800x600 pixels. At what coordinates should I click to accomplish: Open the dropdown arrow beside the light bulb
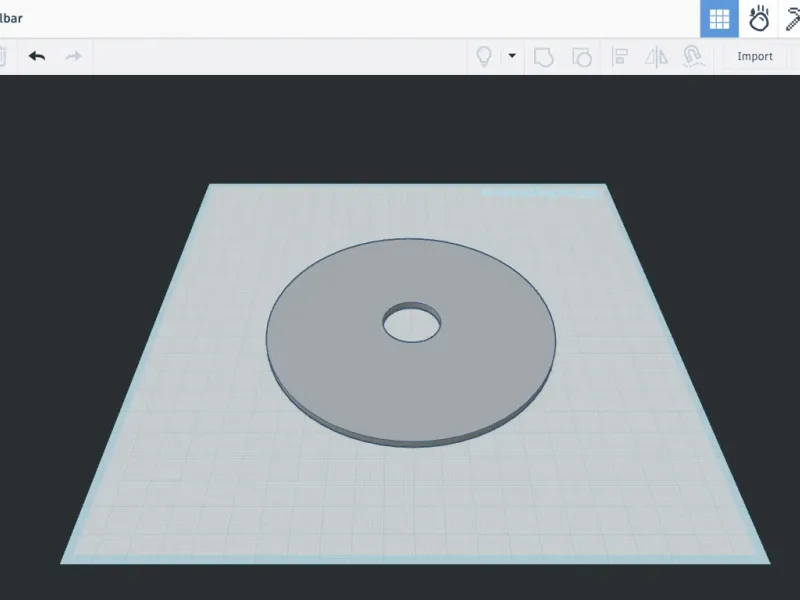pos(512,56)
